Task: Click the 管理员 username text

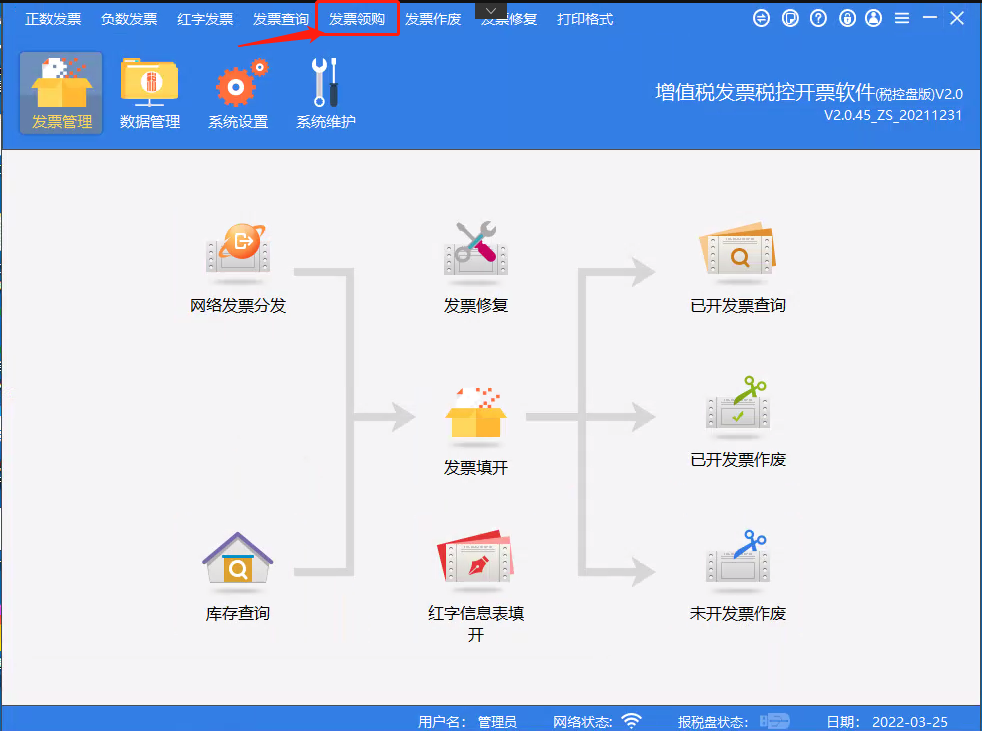Action: [497, 722]
